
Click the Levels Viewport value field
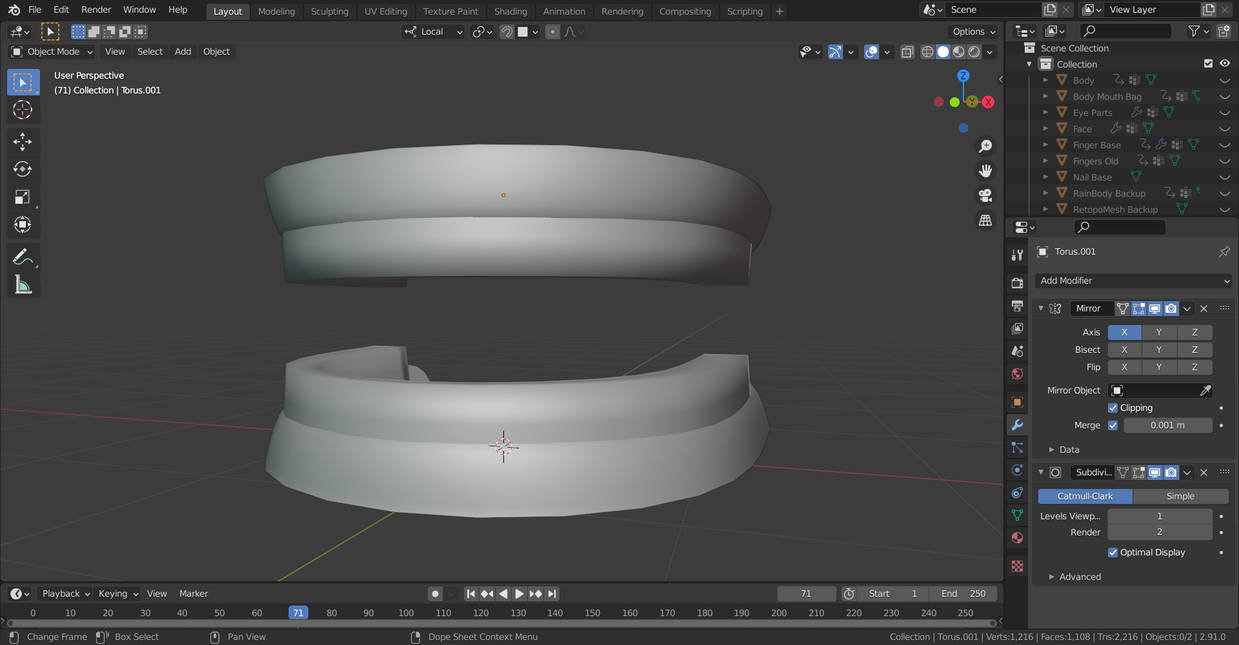pos(1159,516)
